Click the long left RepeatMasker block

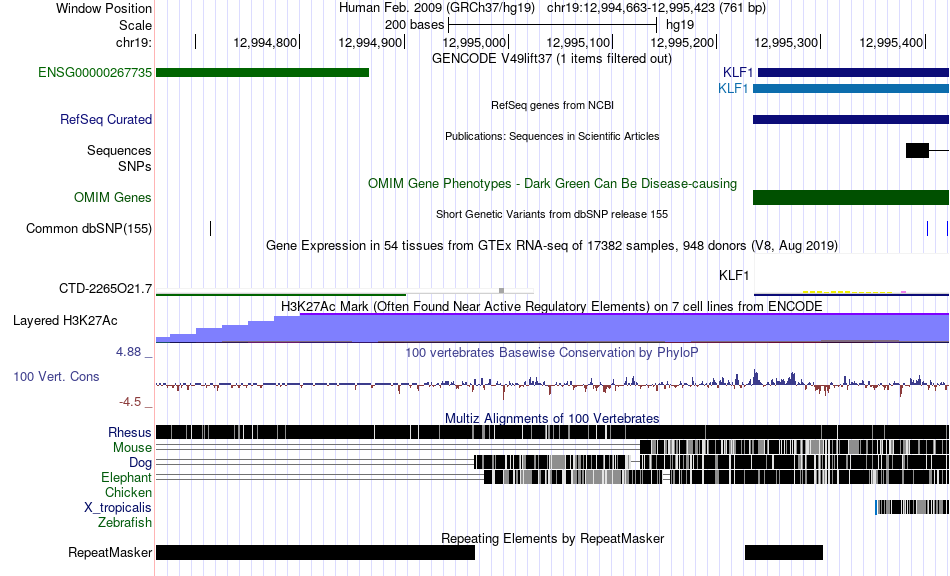tap(315, 552)
